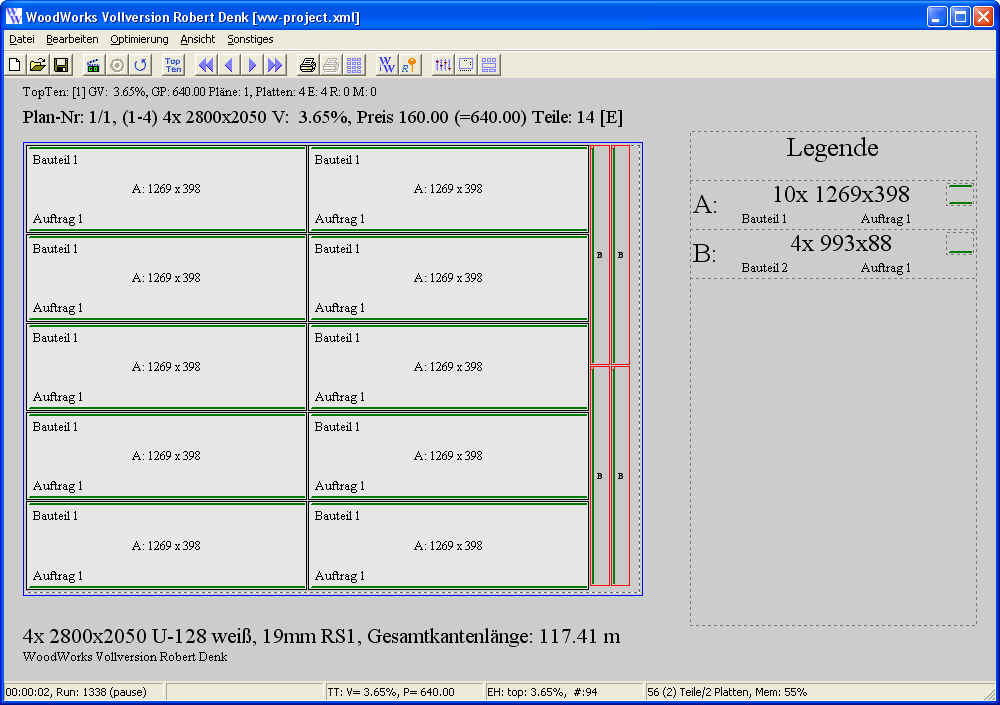The image size is (1000, 705).
Task: Restart the optimization process
Action: (x=142, y=64)
